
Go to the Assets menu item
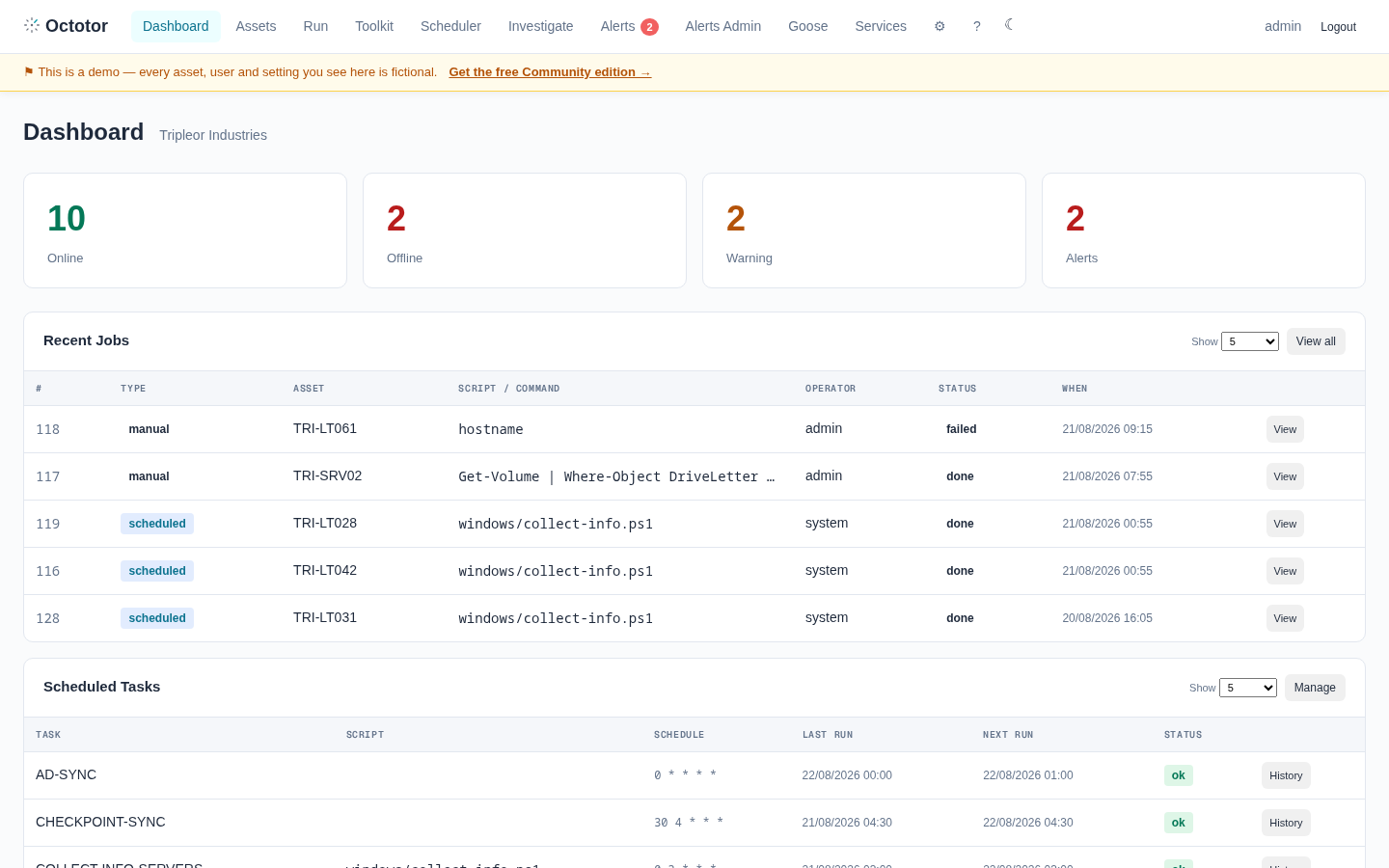tap(256, 26)
